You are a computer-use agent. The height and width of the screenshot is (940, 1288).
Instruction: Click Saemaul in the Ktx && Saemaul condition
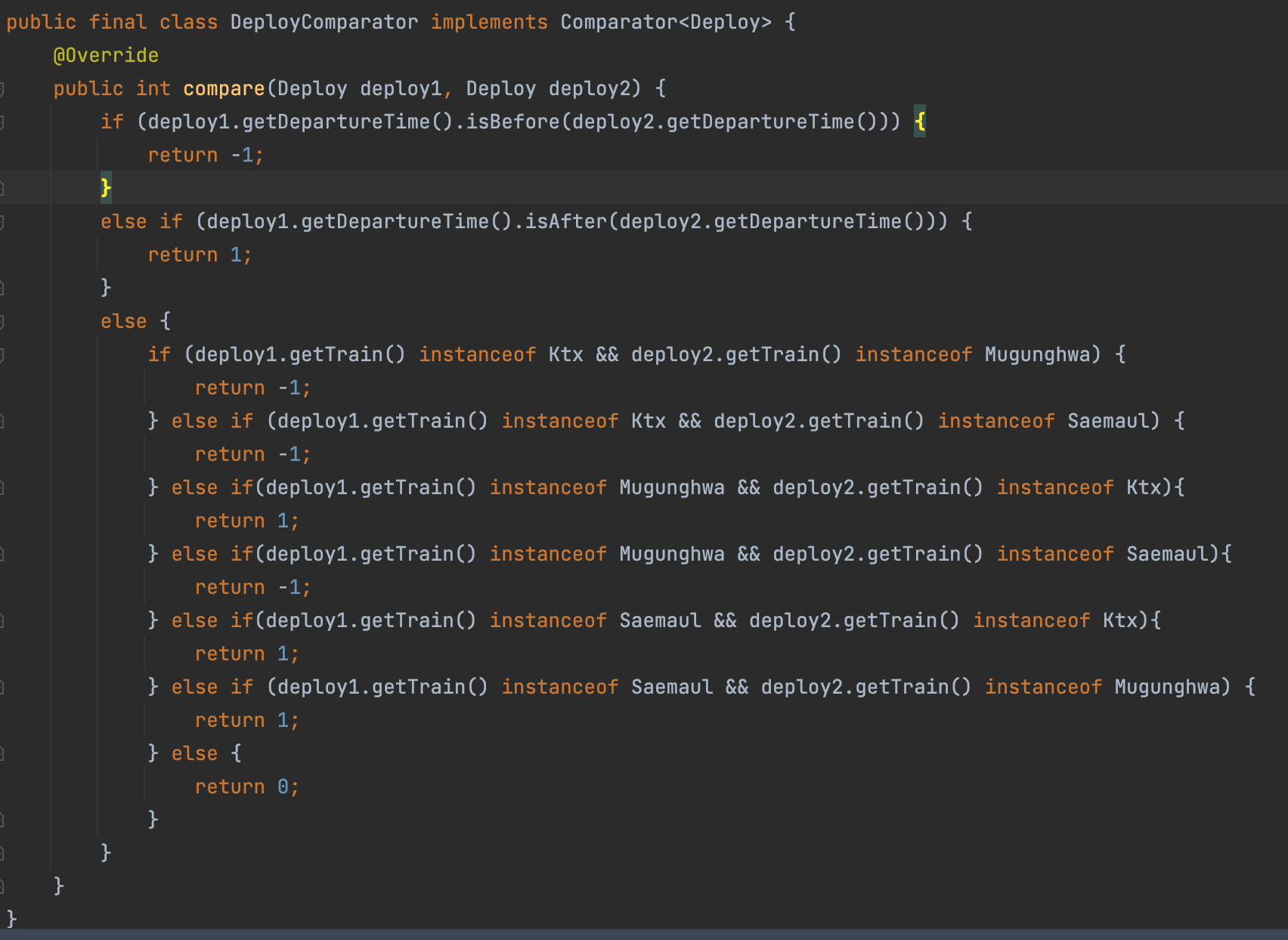(x=1109, y=421)
